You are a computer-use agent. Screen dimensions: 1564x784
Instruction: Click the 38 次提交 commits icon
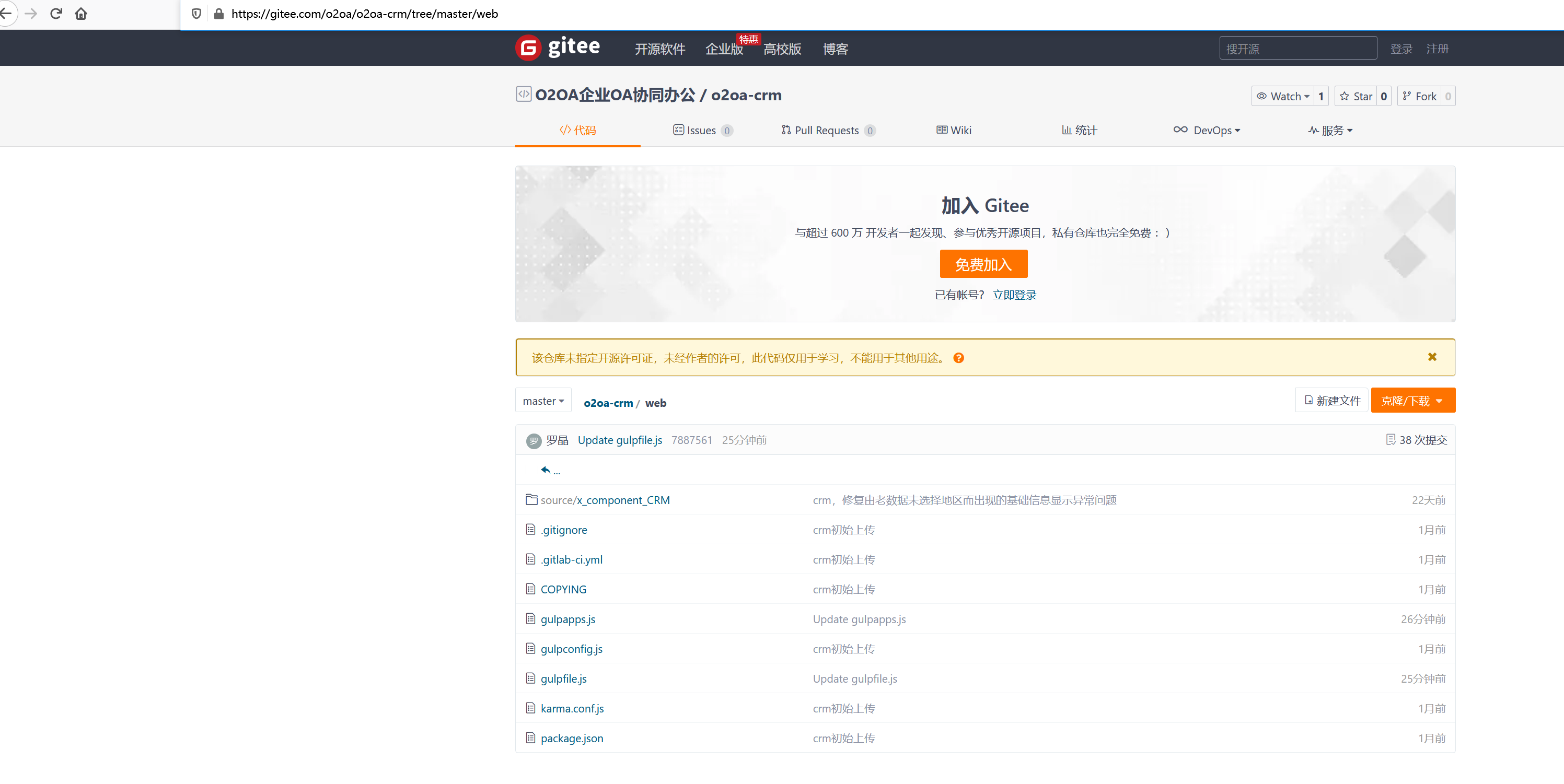tap(1391, 439)
